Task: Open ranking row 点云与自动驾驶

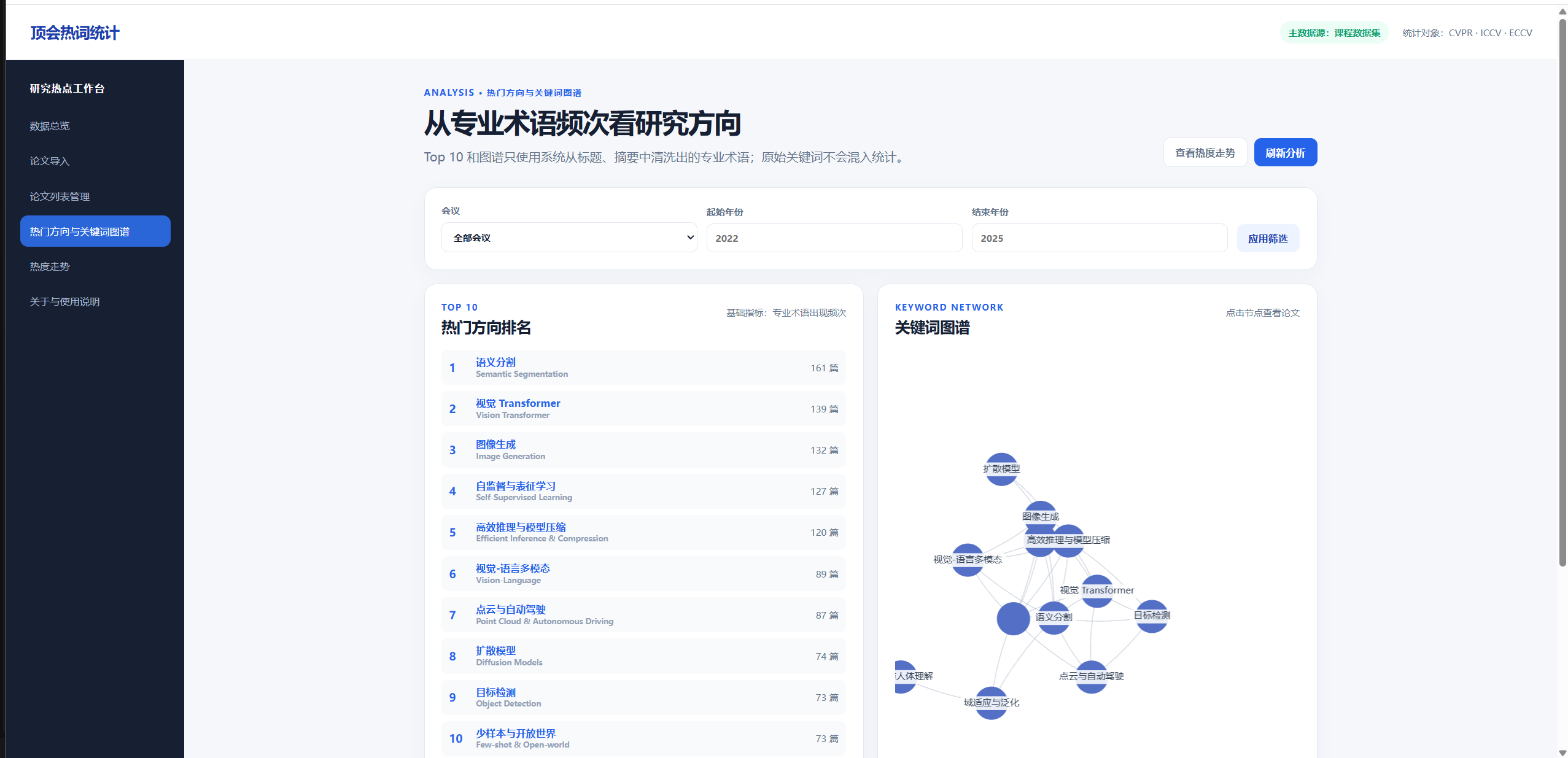Action: pyautogui.click(x=643, y=615)
